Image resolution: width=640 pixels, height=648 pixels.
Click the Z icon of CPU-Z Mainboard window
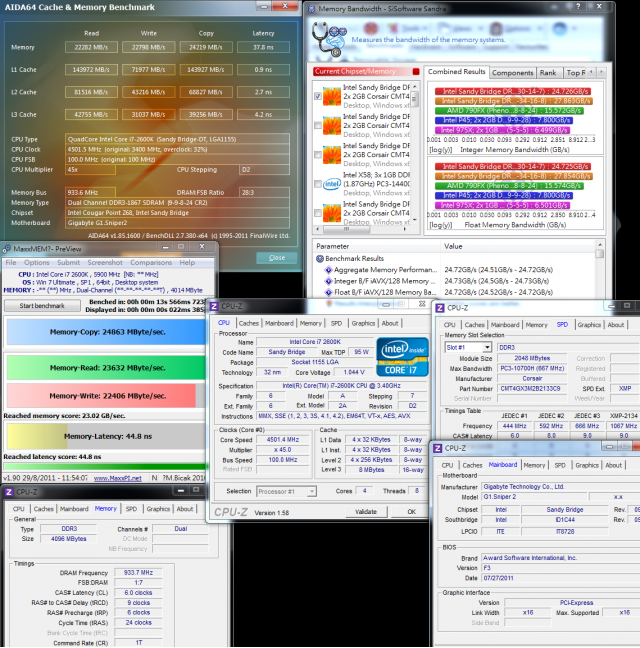[x=438, y=448]
